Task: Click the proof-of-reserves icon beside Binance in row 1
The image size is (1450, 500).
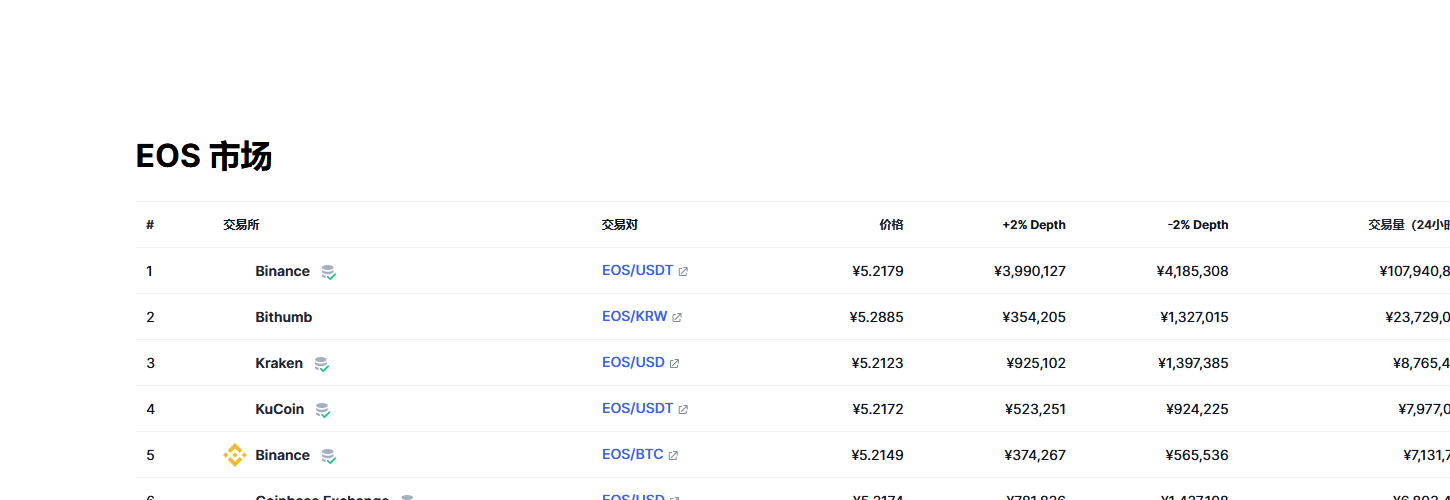Action: pyautogui.click(x=328, y=272)
